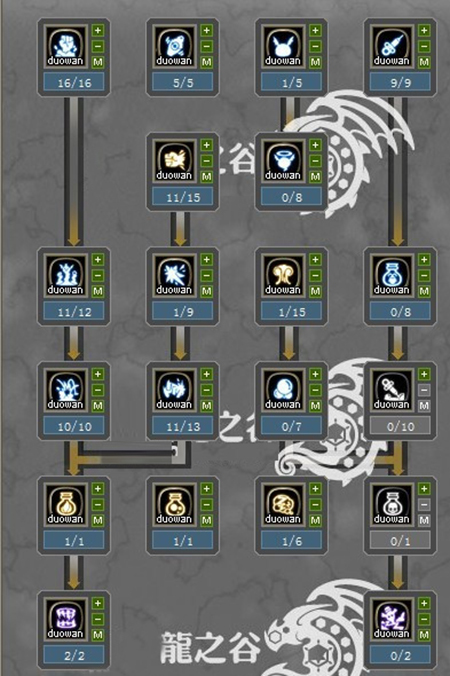Image resolution: width=450 pixels, height=676 pixels.
Task: Increase level of the 1/5 skill with plus
Action: point(316,30)
